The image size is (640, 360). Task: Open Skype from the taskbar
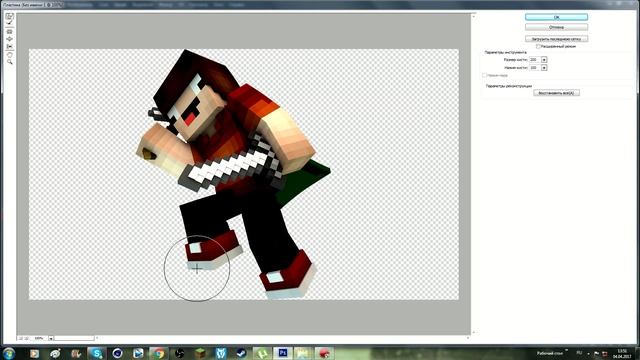97,353
